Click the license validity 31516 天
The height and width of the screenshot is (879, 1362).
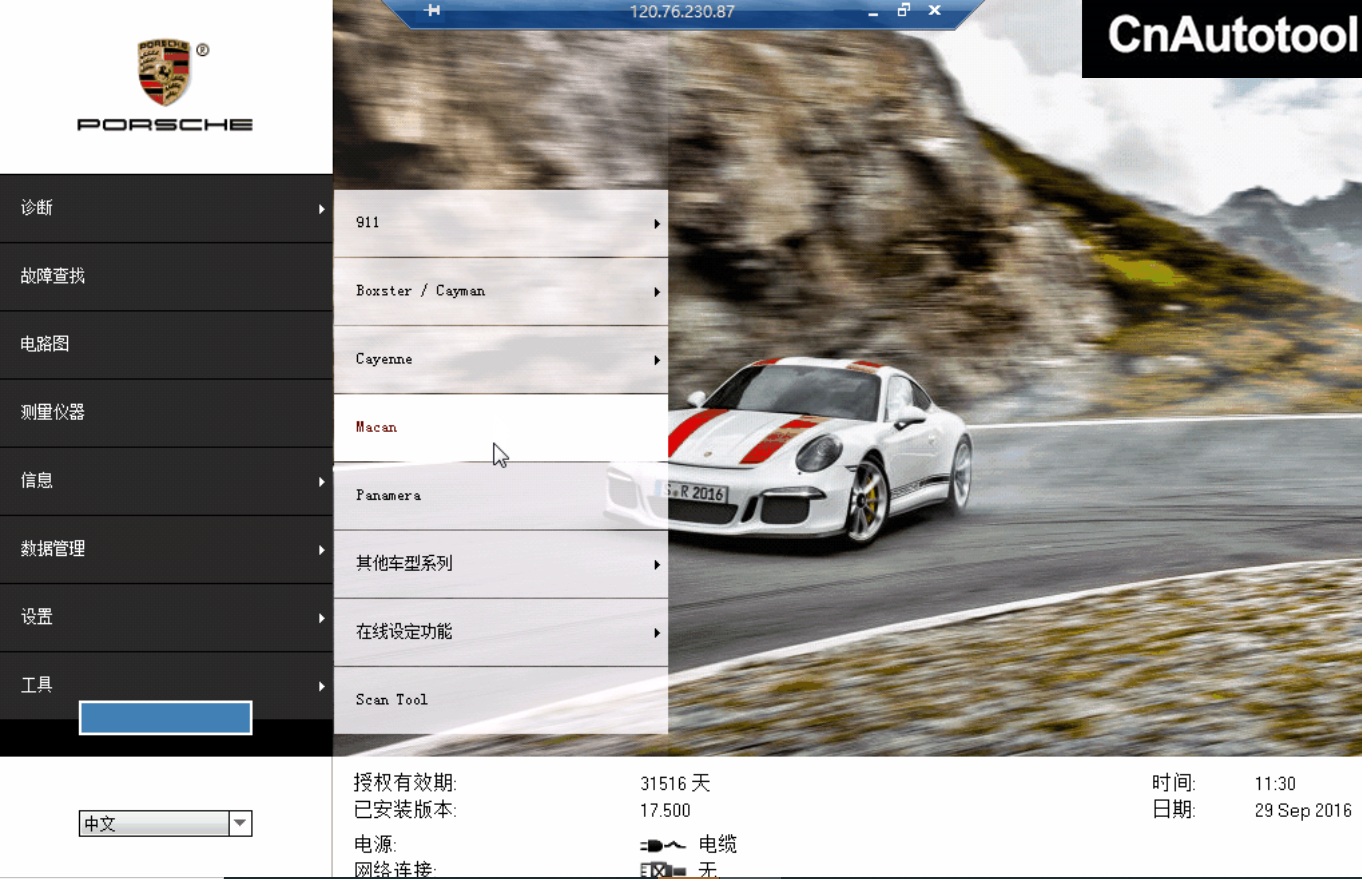click(675, 784)
